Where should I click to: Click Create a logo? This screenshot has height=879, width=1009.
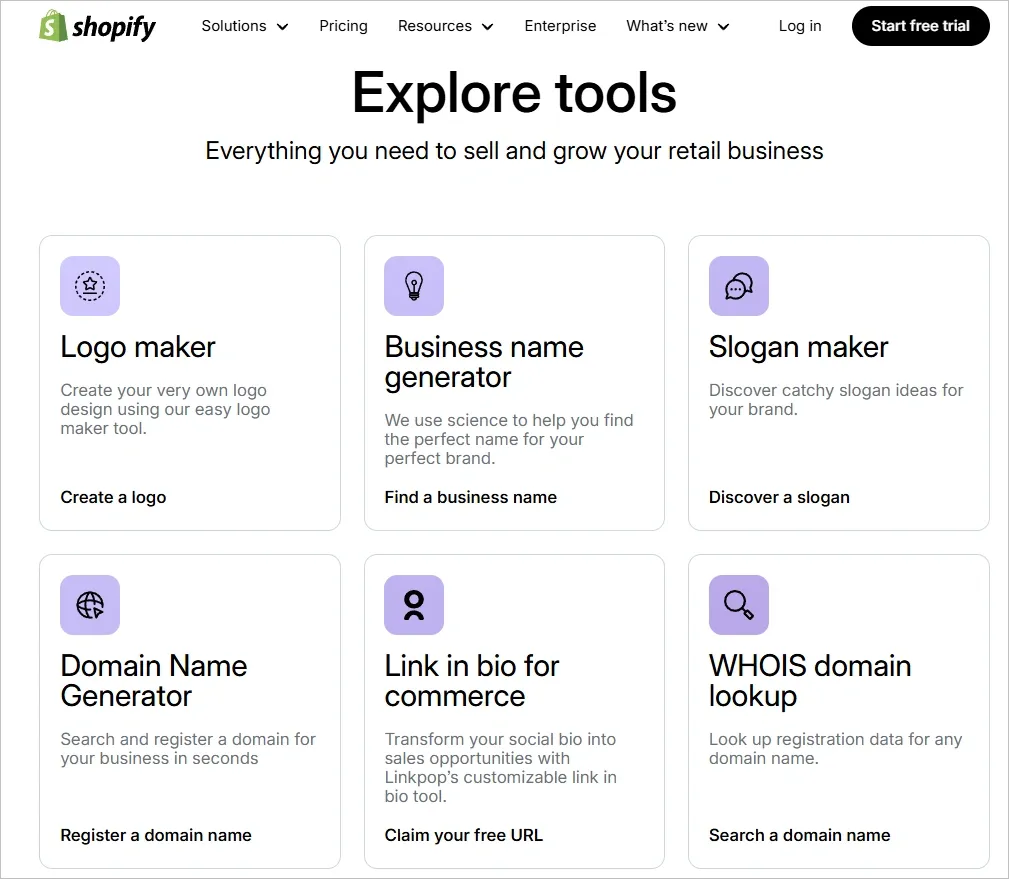pos(113,497)
